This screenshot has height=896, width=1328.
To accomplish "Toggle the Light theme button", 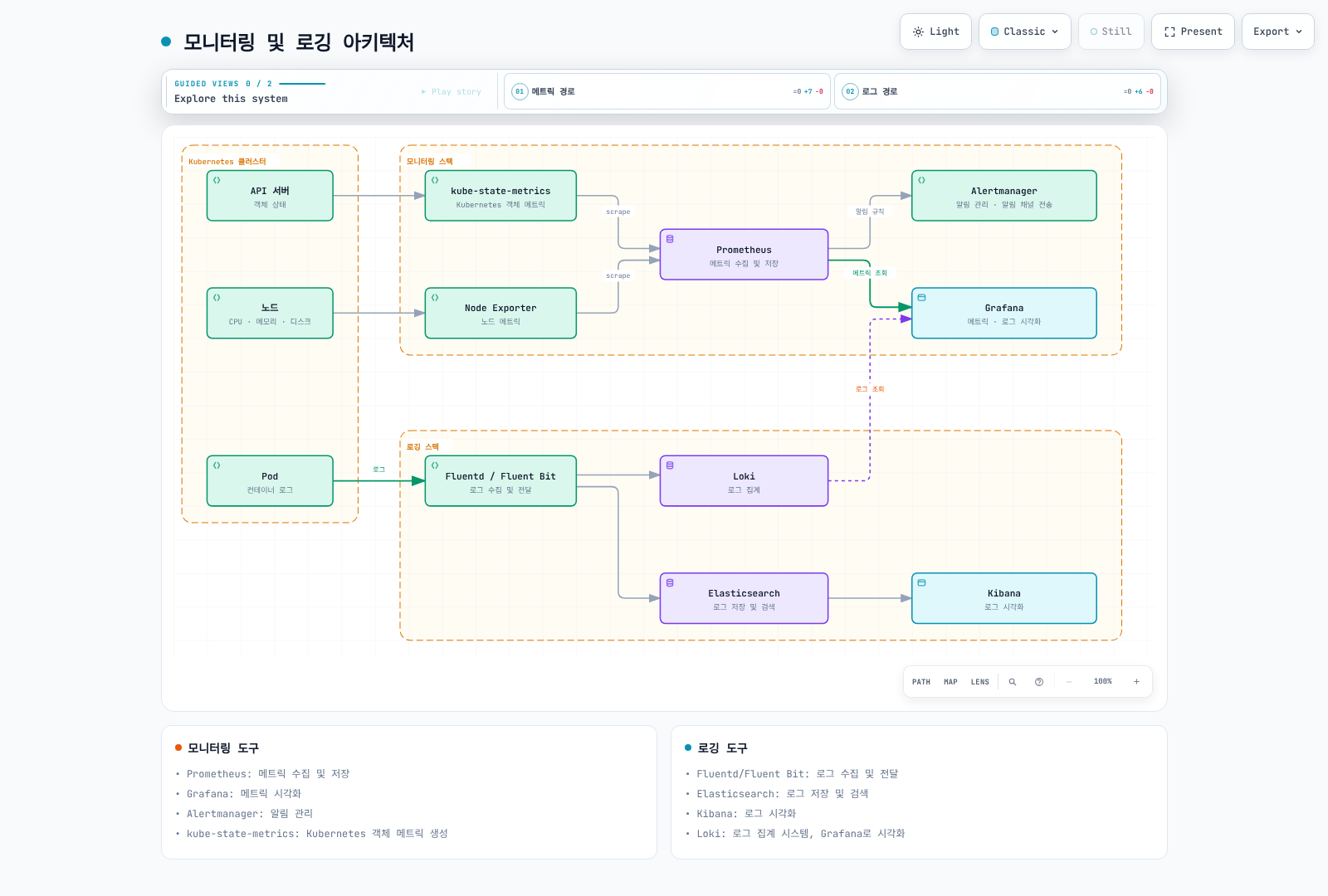I will pos(935,32).
